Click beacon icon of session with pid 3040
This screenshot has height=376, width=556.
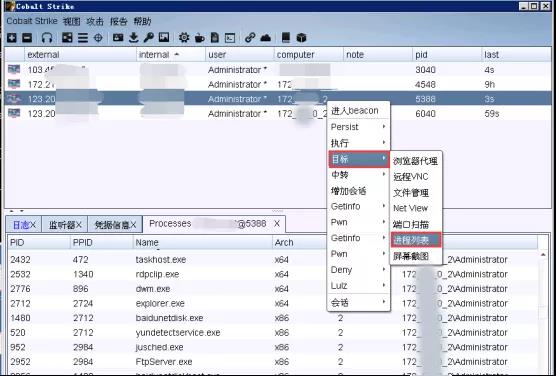[14, 70]
